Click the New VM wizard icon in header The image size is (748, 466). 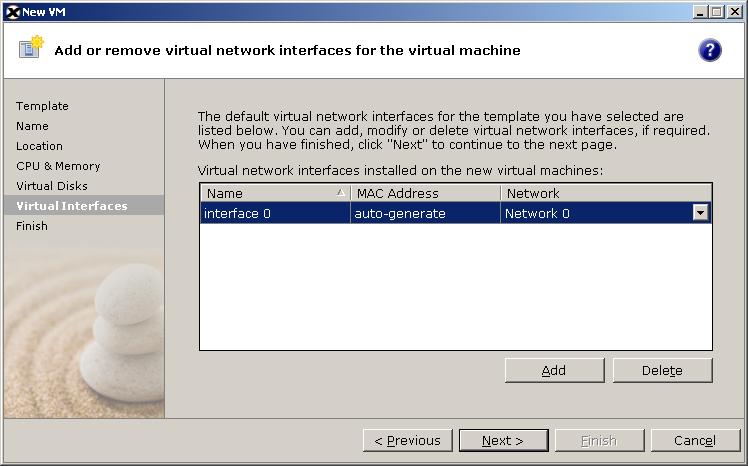coord(31,47)
